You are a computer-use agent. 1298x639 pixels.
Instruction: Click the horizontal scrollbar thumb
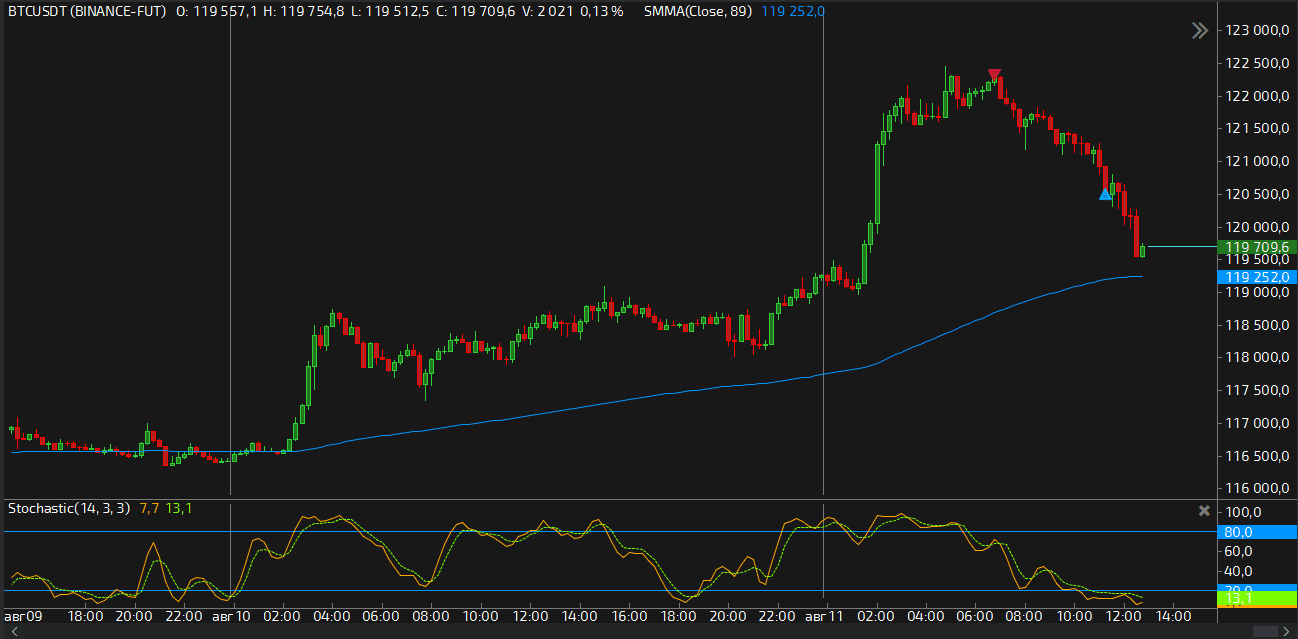point(1266,631)
